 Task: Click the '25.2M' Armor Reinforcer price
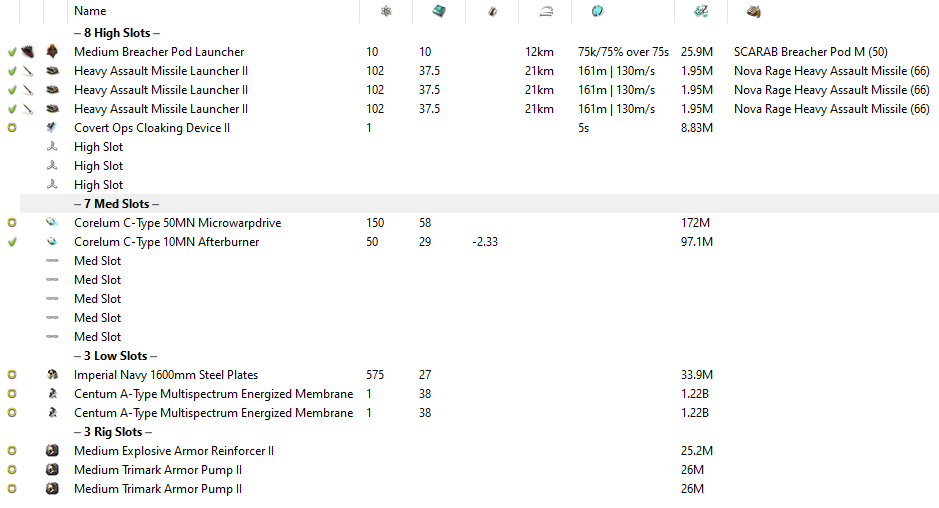click(696, 450)
